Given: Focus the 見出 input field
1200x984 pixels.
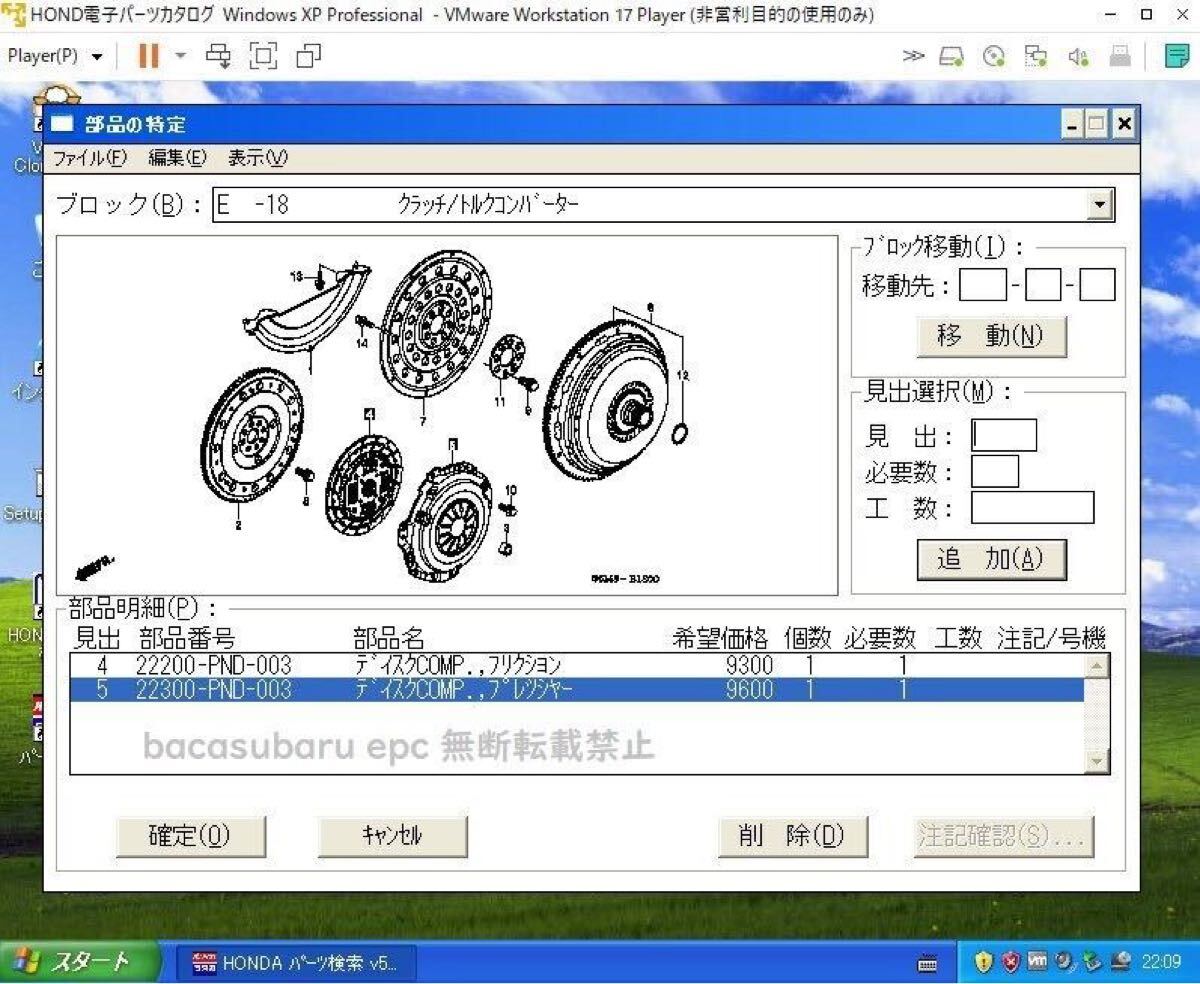Looking at the screenshot, I should coord(1004,435).
